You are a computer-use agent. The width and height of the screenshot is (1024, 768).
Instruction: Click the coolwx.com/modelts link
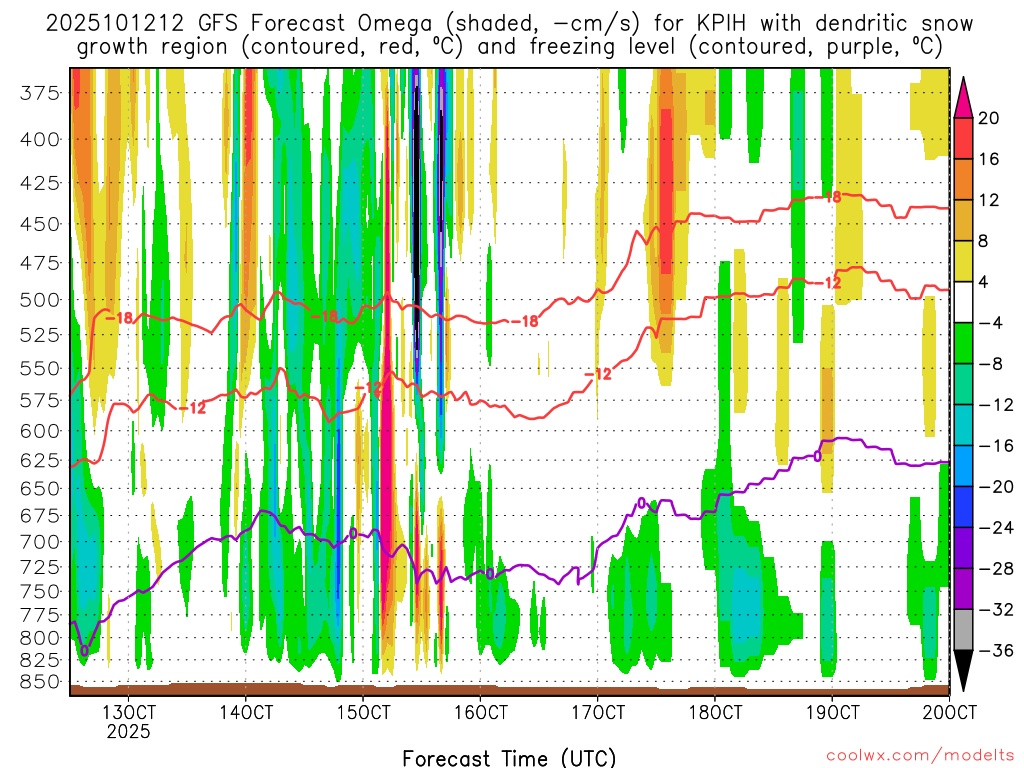(919, 756)
